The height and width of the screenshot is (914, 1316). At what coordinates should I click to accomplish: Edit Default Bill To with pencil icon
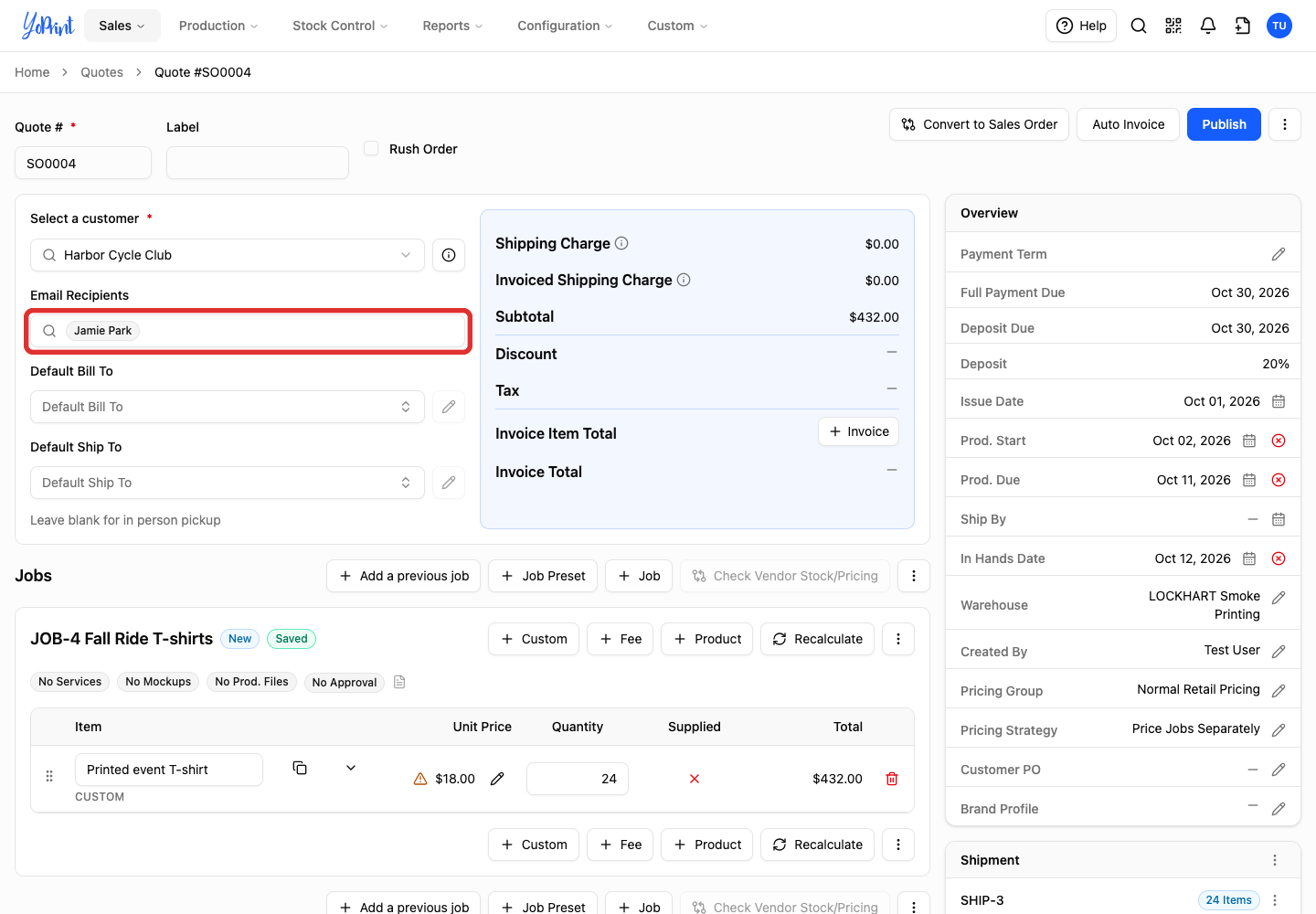[449, 407]
